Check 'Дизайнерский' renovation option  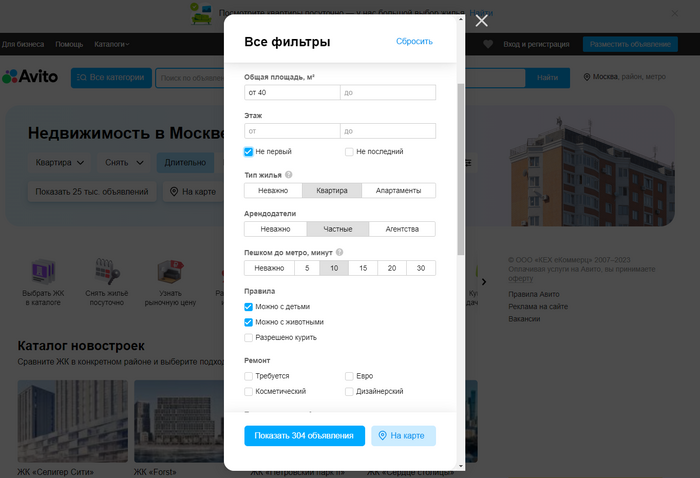coord(349,391)
